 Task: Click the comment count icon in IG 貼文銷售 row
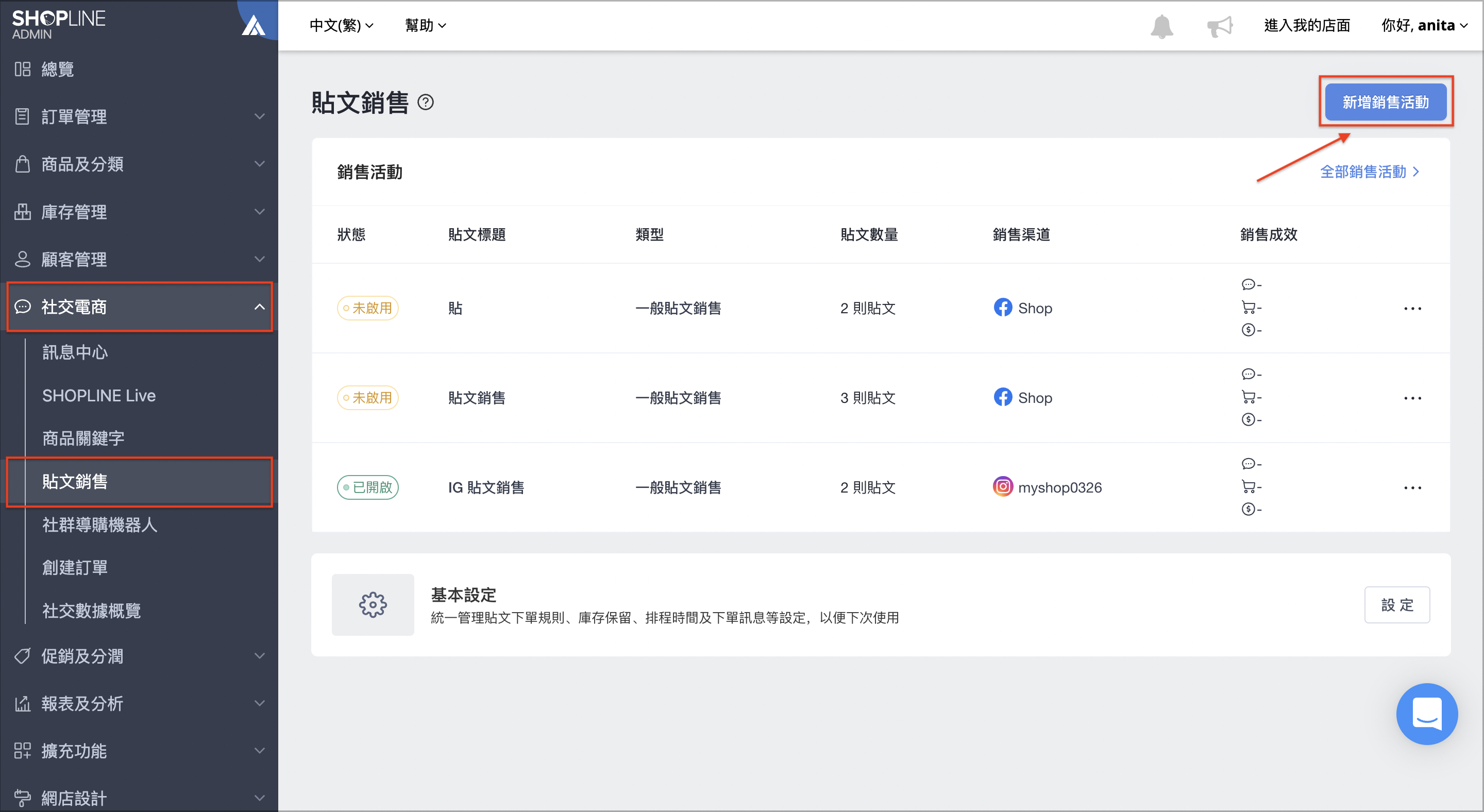click(1248, 464)
